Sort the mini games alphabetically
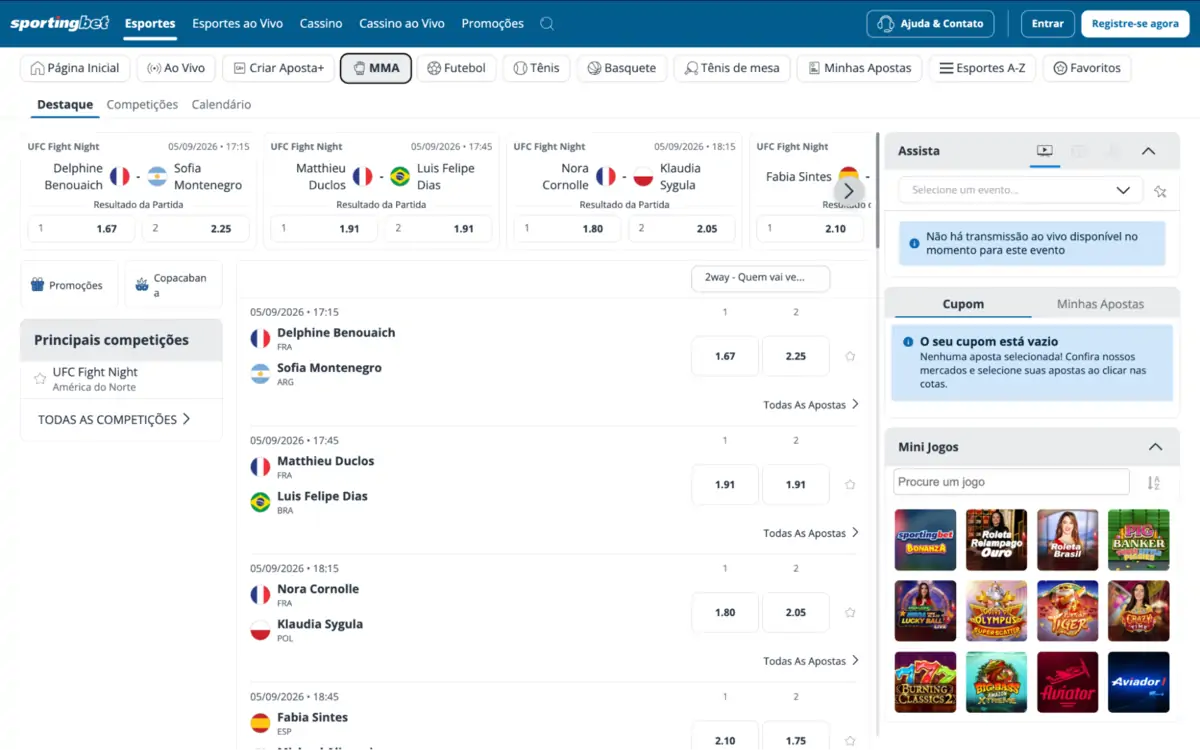The image size is (1200, 750). [x=1153, y=483]
